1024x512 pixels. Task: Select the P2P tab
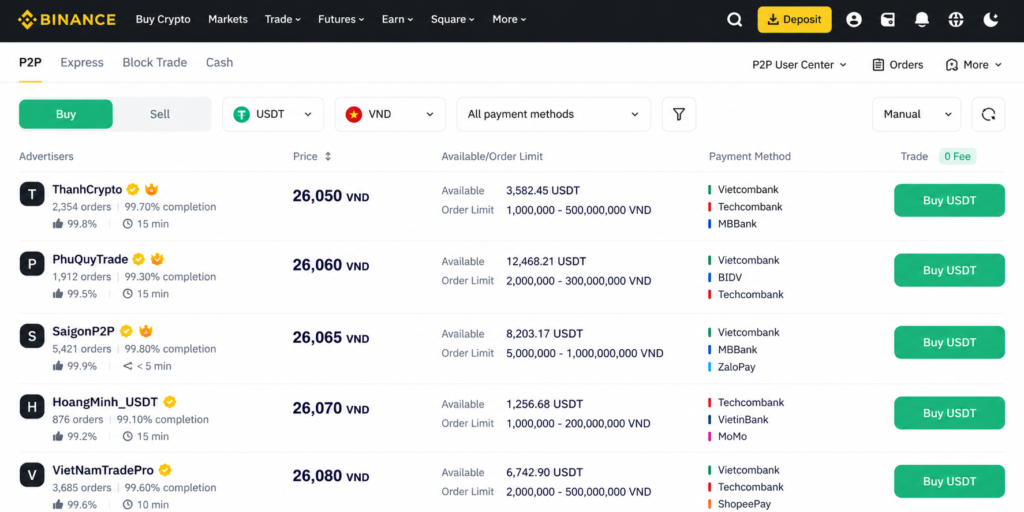click(x=30, y=63)
